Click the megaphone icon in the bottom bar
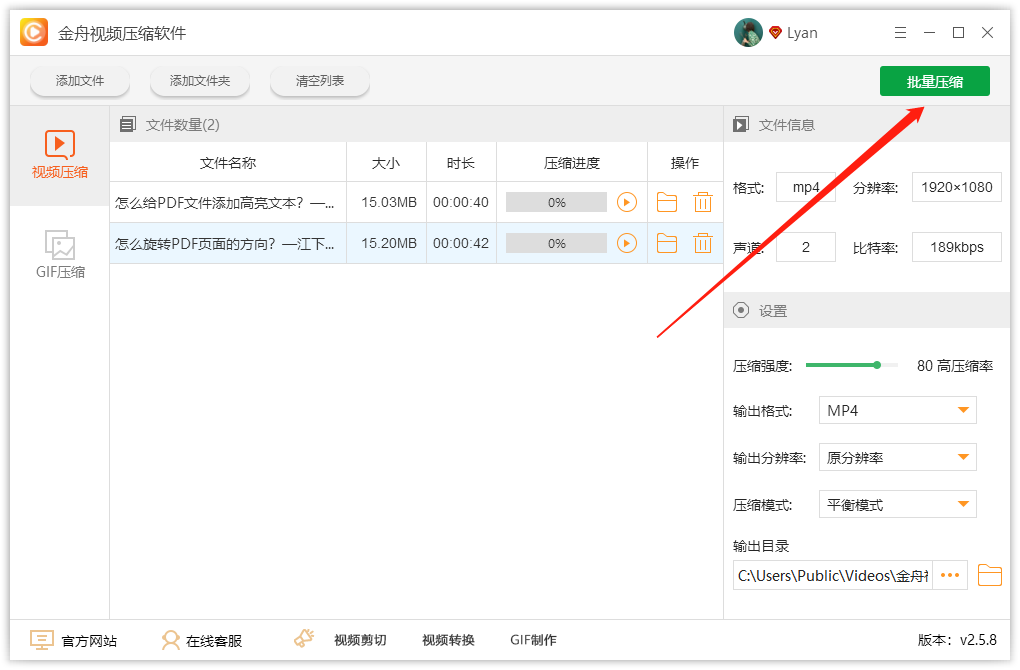Screen dimensions: 1020x670 click(304, 639)
